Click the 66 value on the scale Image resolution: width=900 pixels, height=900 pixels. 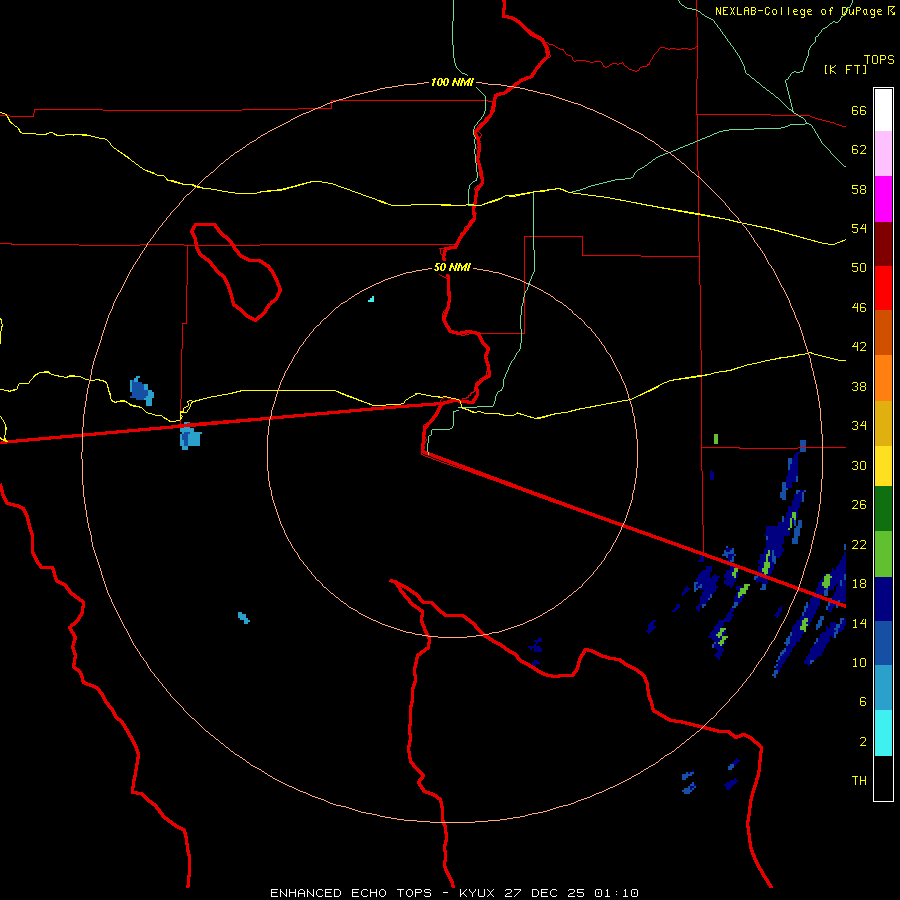pyautogui.click(x=859, y=111)
